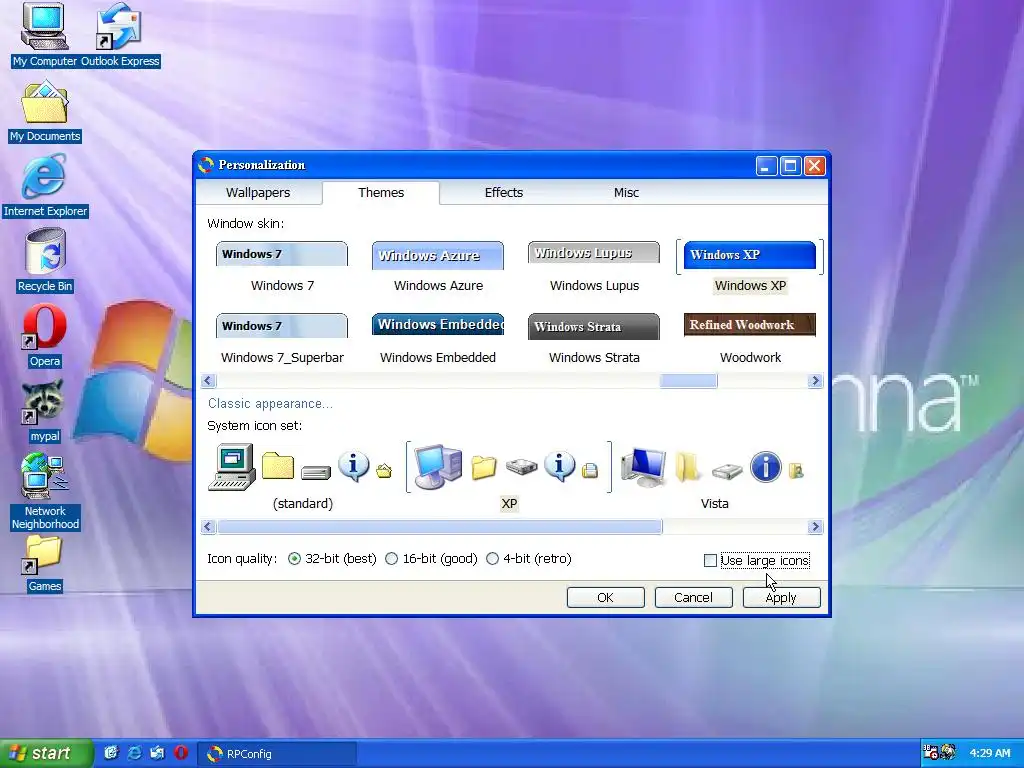Click the icon set list's left scroll arrow
The image size is (1024, 768).
[208, 527]
